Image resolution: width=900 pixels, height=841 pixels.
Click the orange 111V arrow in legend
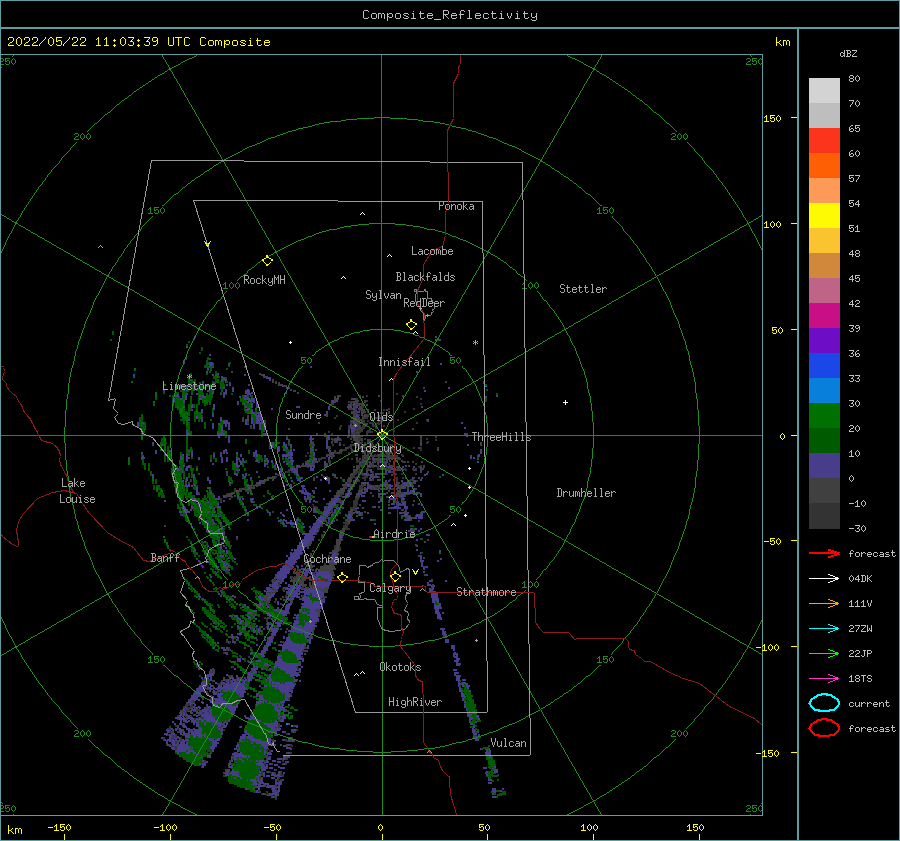point(824,603)
